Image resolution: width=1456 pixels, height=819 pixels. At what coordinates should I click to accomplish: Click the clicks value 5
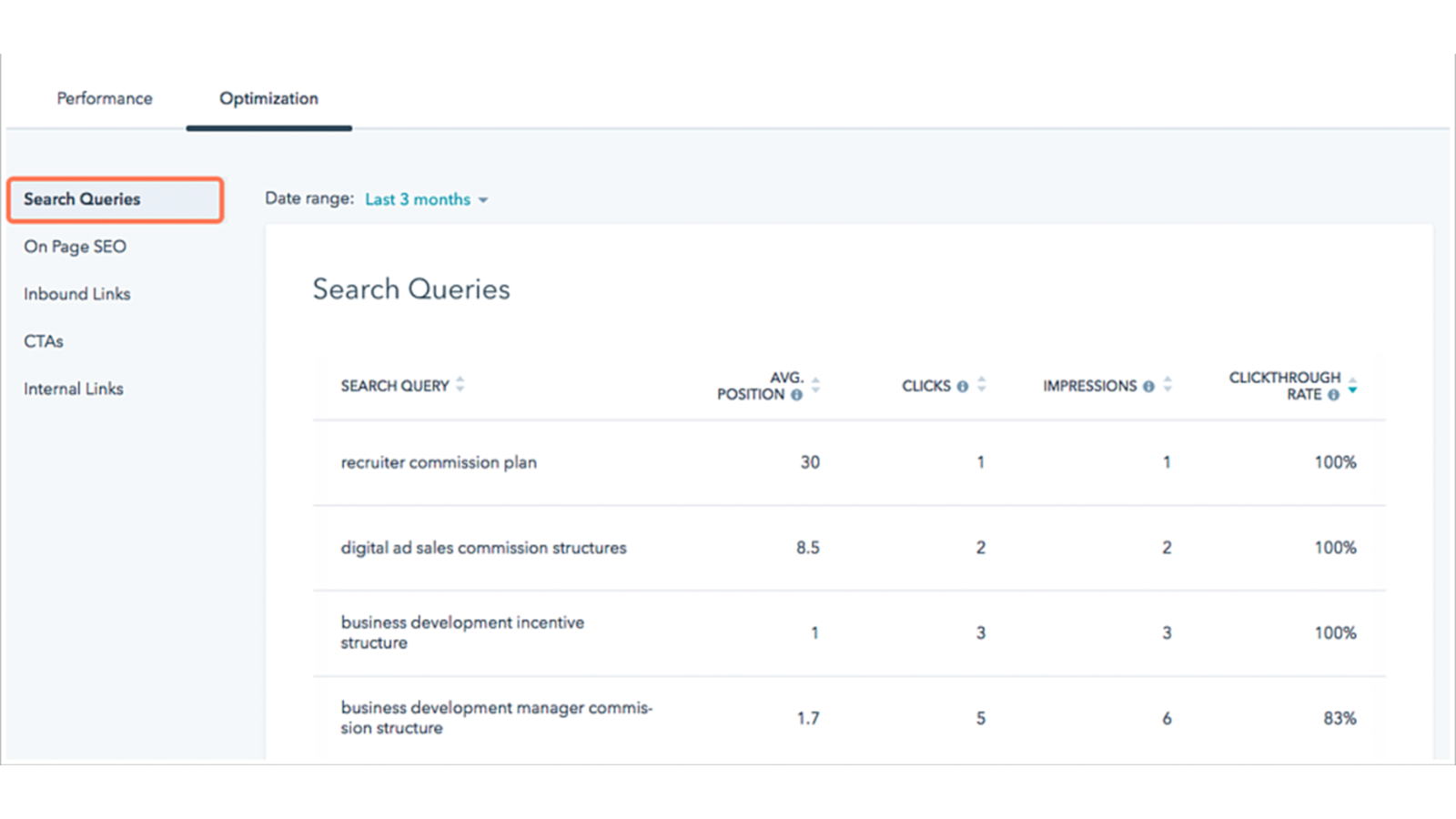pos(981,718)
